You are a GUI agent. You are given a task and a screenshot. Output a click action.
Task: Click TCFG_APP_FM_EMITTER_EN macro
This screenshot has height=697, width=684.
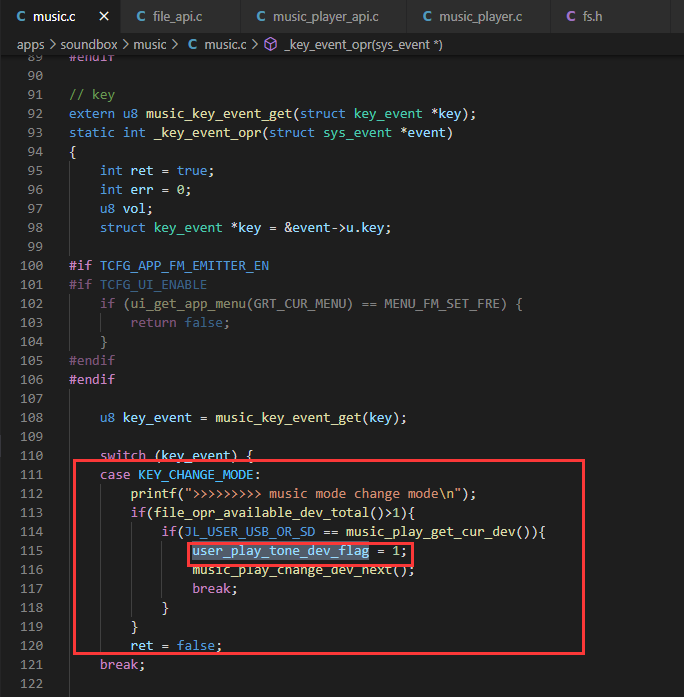(x=184, y=266)
